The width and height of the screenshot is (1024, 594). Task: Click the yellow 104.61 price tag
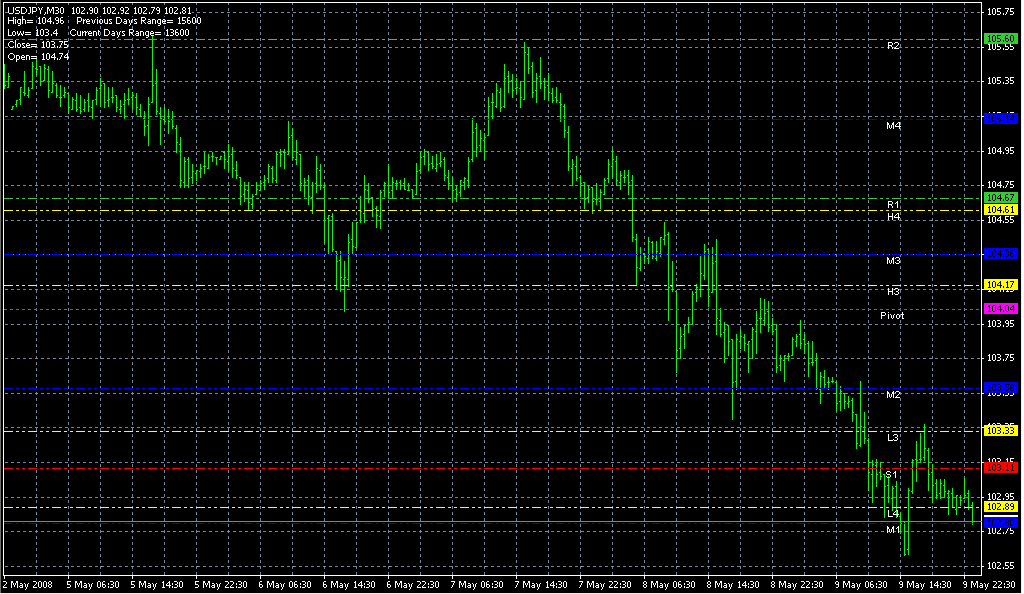point(1000,210)
